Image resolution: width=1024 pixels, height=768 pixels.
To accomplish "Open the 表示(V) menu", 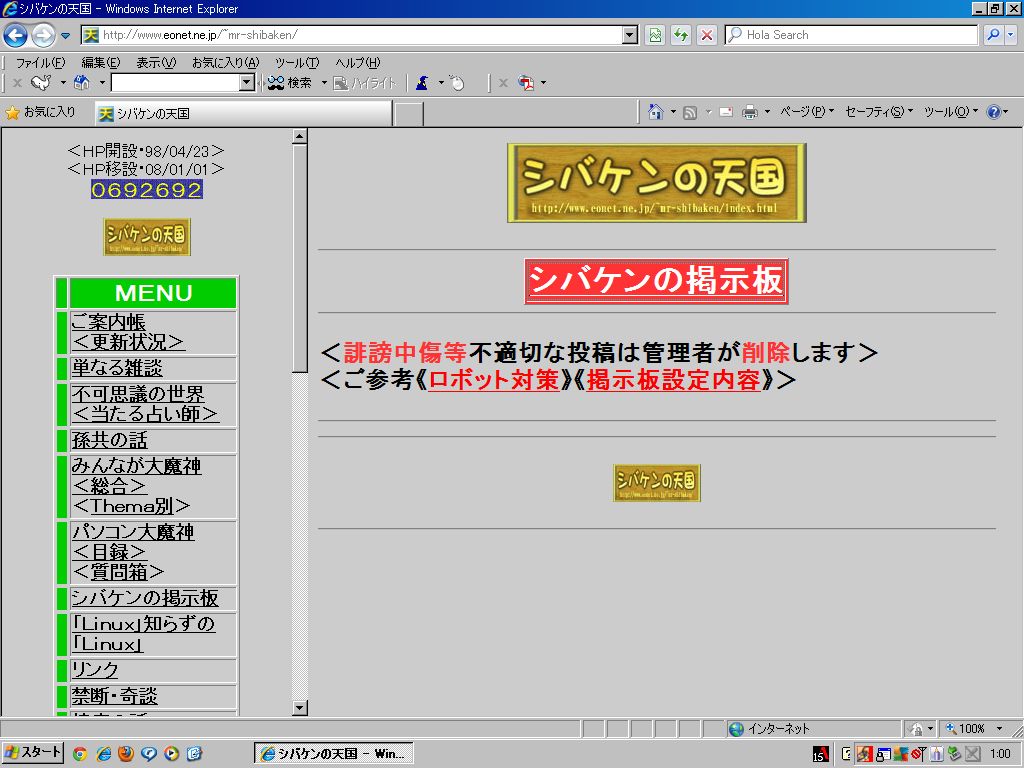I will coord(156,63).
